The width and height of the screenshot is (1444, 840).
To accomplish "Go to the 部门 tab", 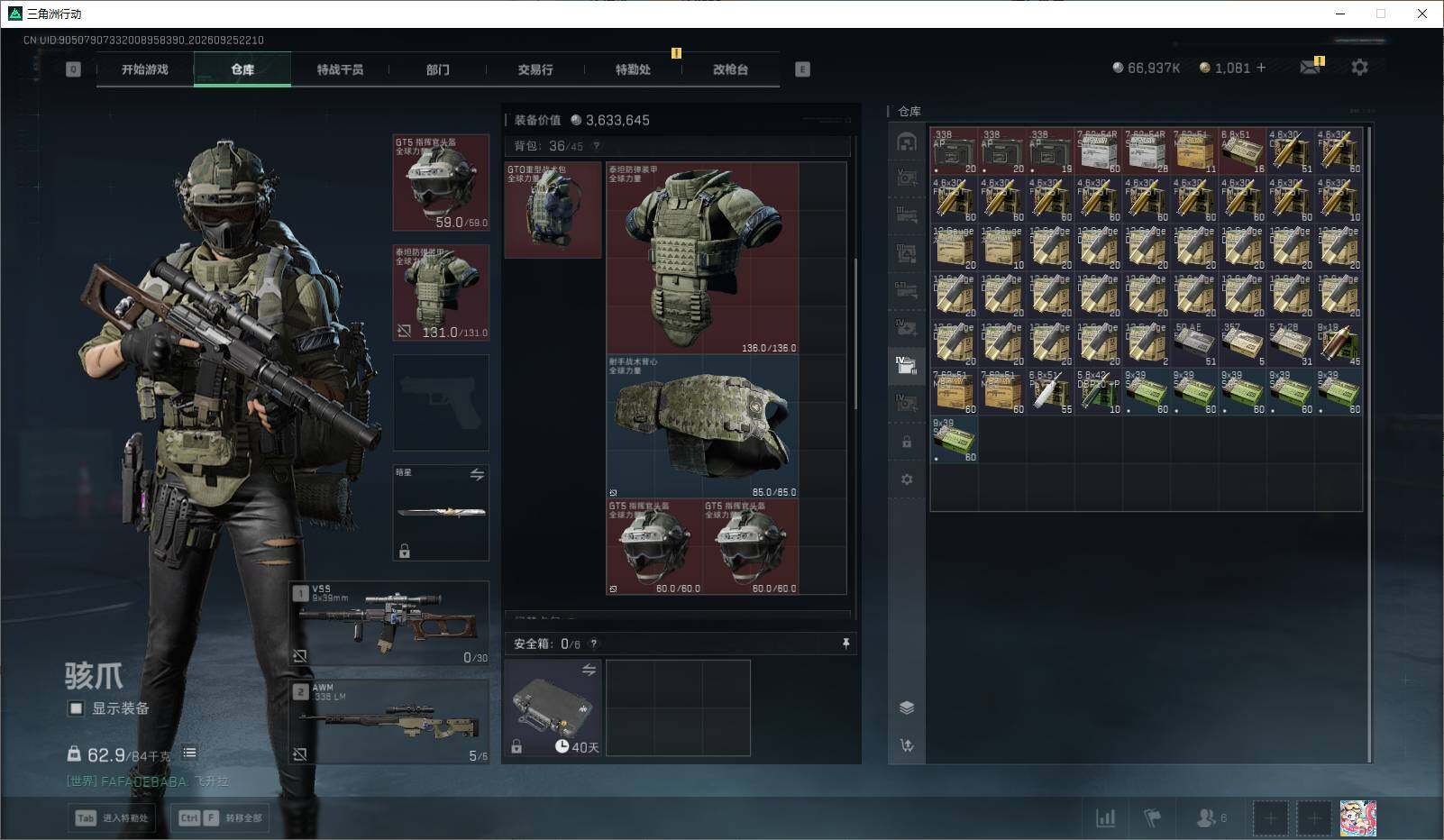I will (438, 69).
